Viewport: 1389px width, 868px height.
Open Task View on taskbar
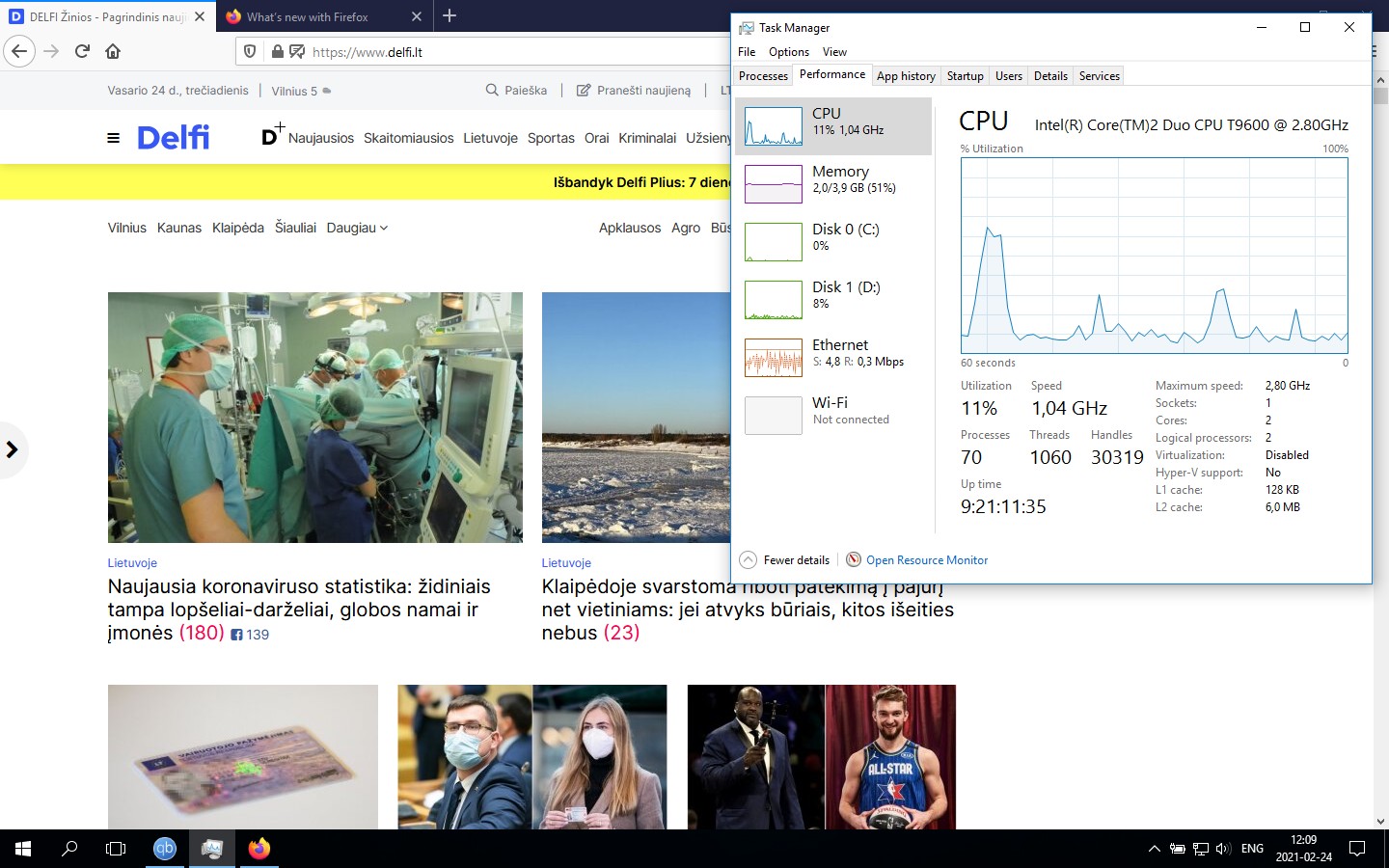pos(116,849)
